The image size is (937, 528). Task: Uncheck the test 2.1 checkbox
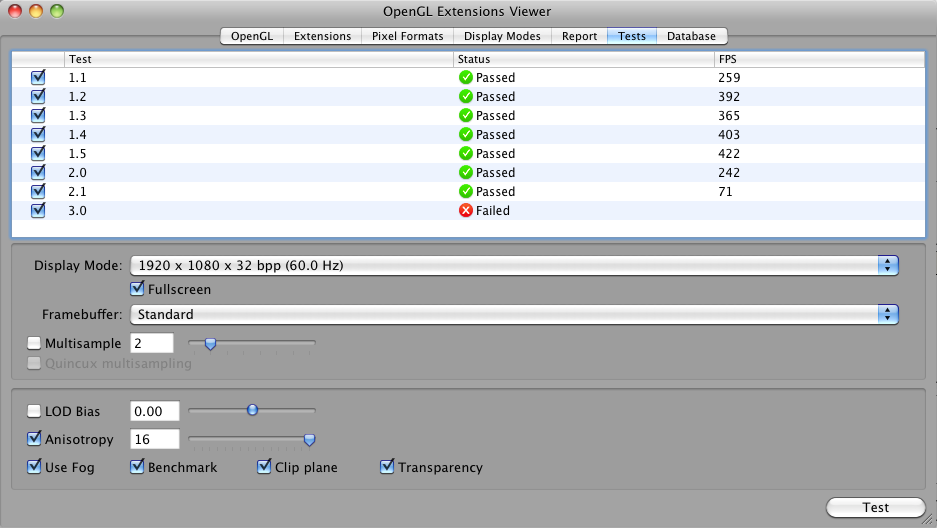[x=38, y=192]
